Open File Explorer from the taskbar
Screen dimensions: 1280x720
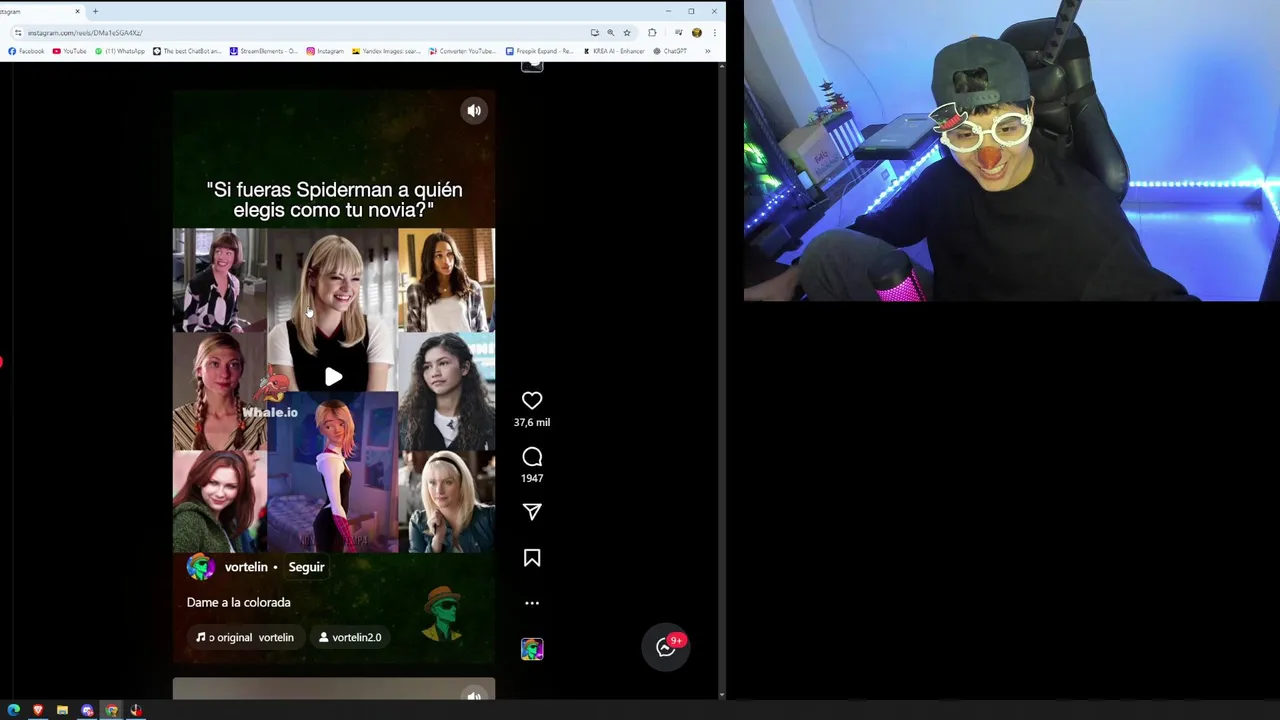pos(62,710)
